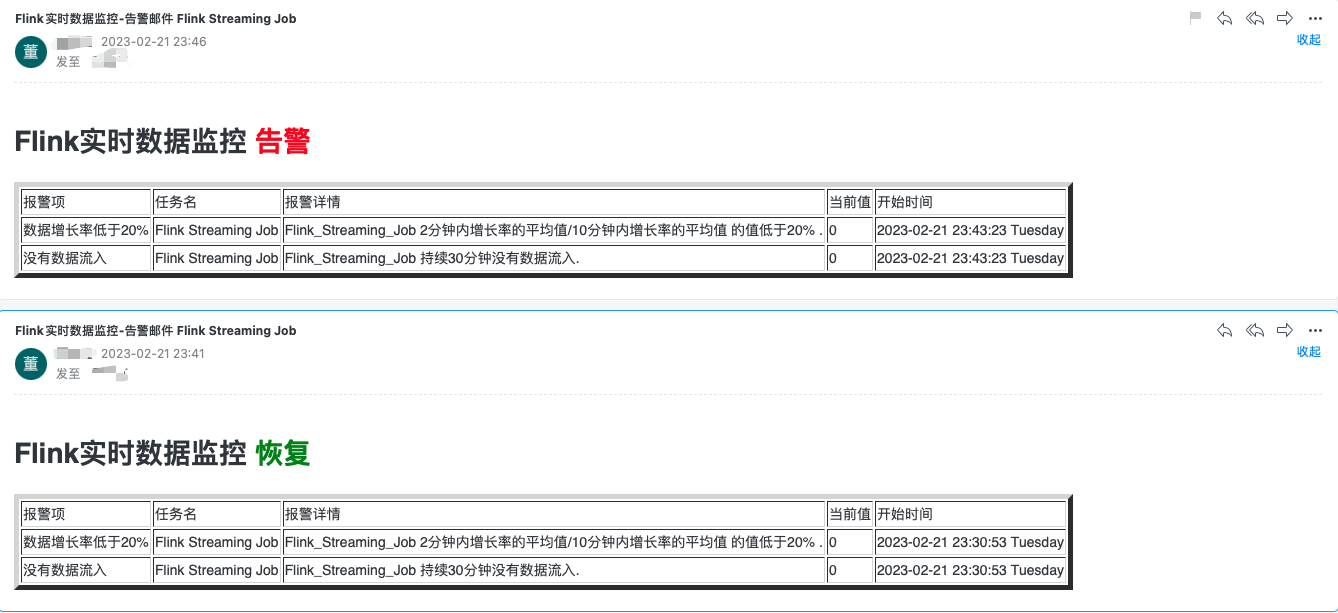Click sender avatar 董 of the 23:46 email
This screenshot has height=613, width=1338.
31,52
